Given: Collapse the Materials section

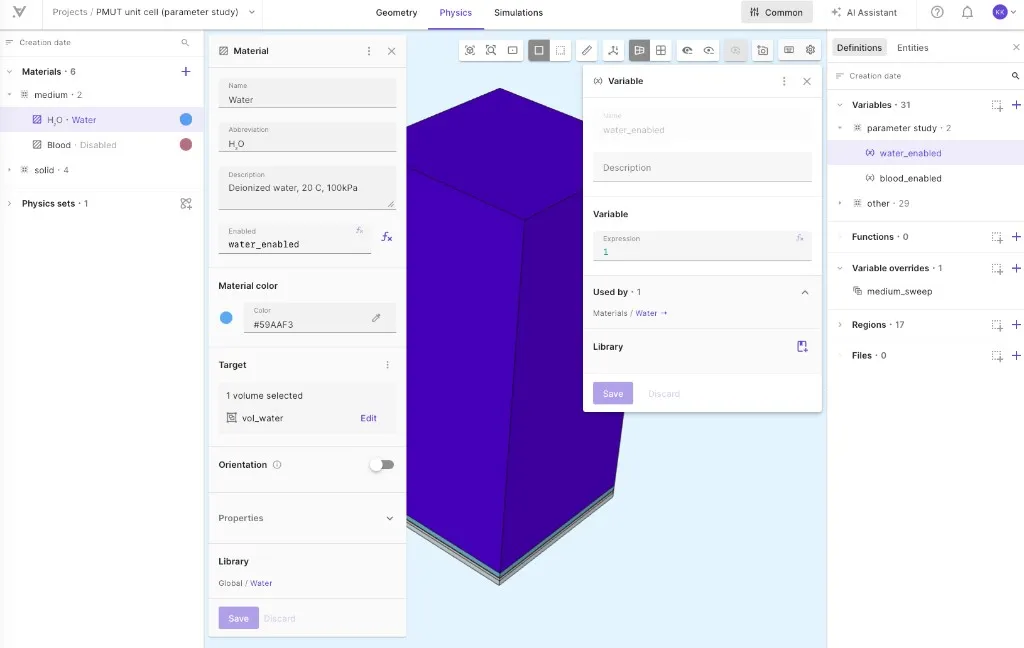Looking at the screenshot, I should coord(9,72).
